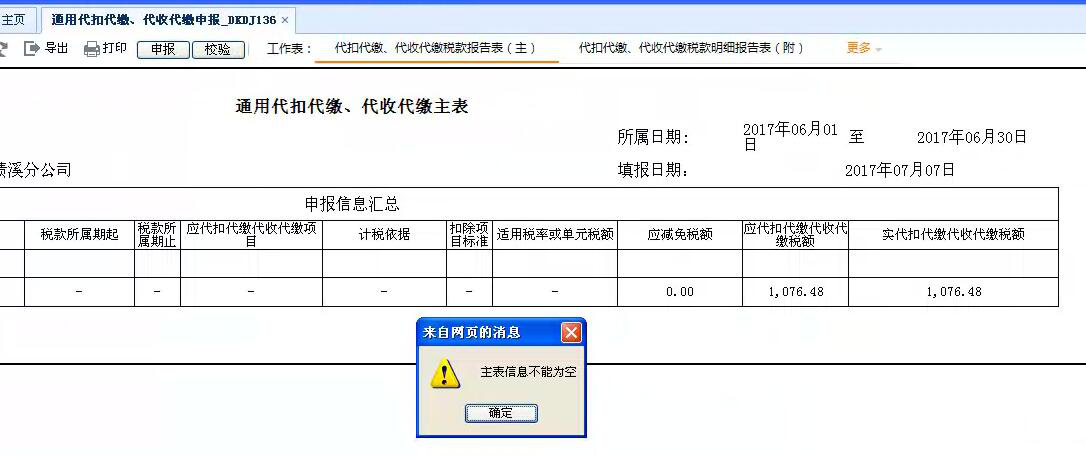The width and height of the screenshot is (1086, 455).
Task: Select the 通用代扣代缴、代收代缴申报 tab
Action: pos(162,20)
